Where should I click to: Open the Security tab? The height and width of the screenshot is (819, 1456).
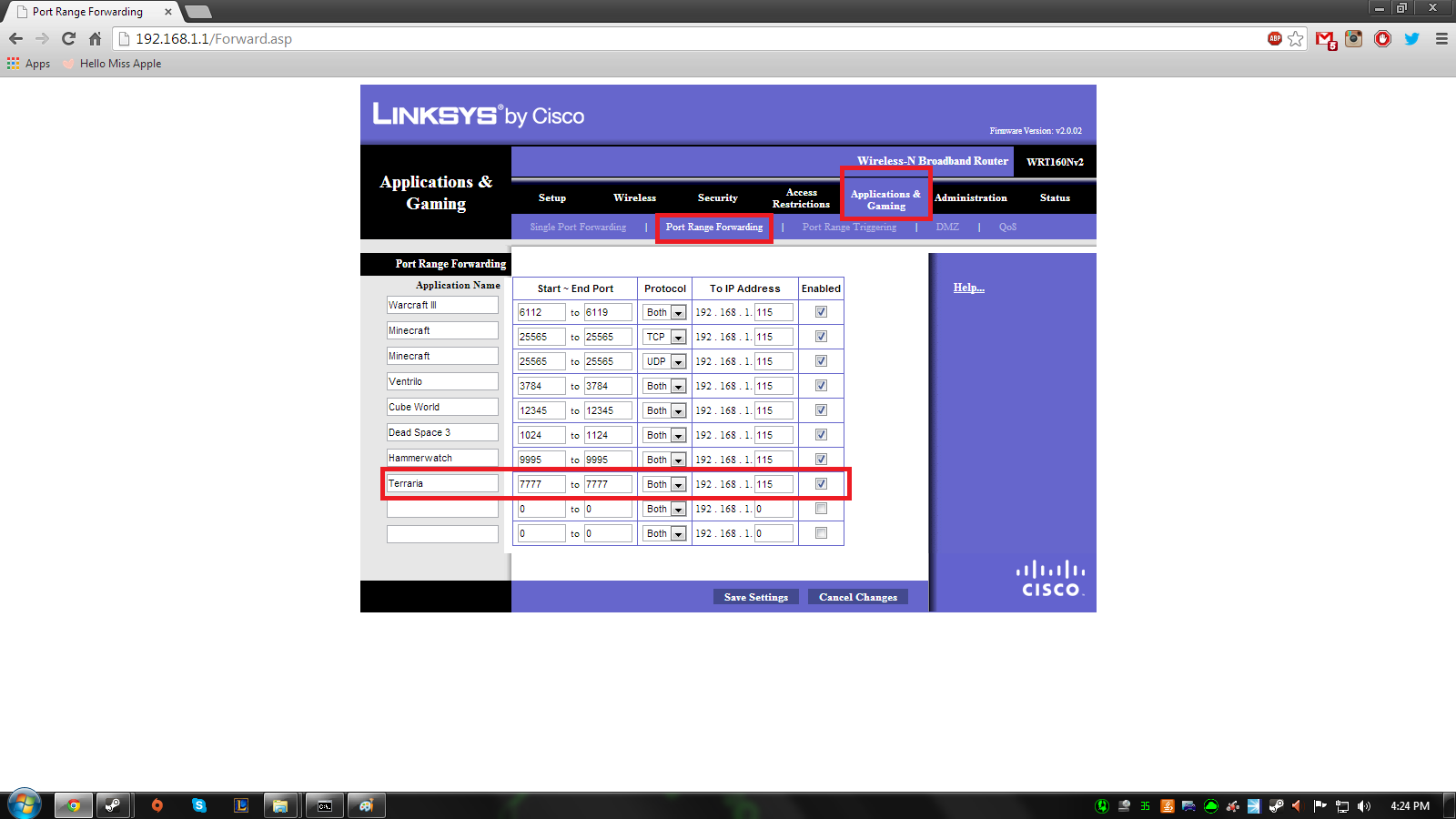tap(718, 197)
